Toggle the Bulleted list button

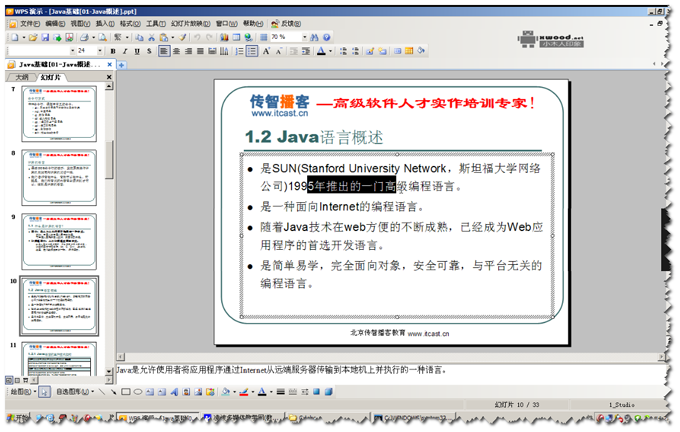[x=252, y=51]
